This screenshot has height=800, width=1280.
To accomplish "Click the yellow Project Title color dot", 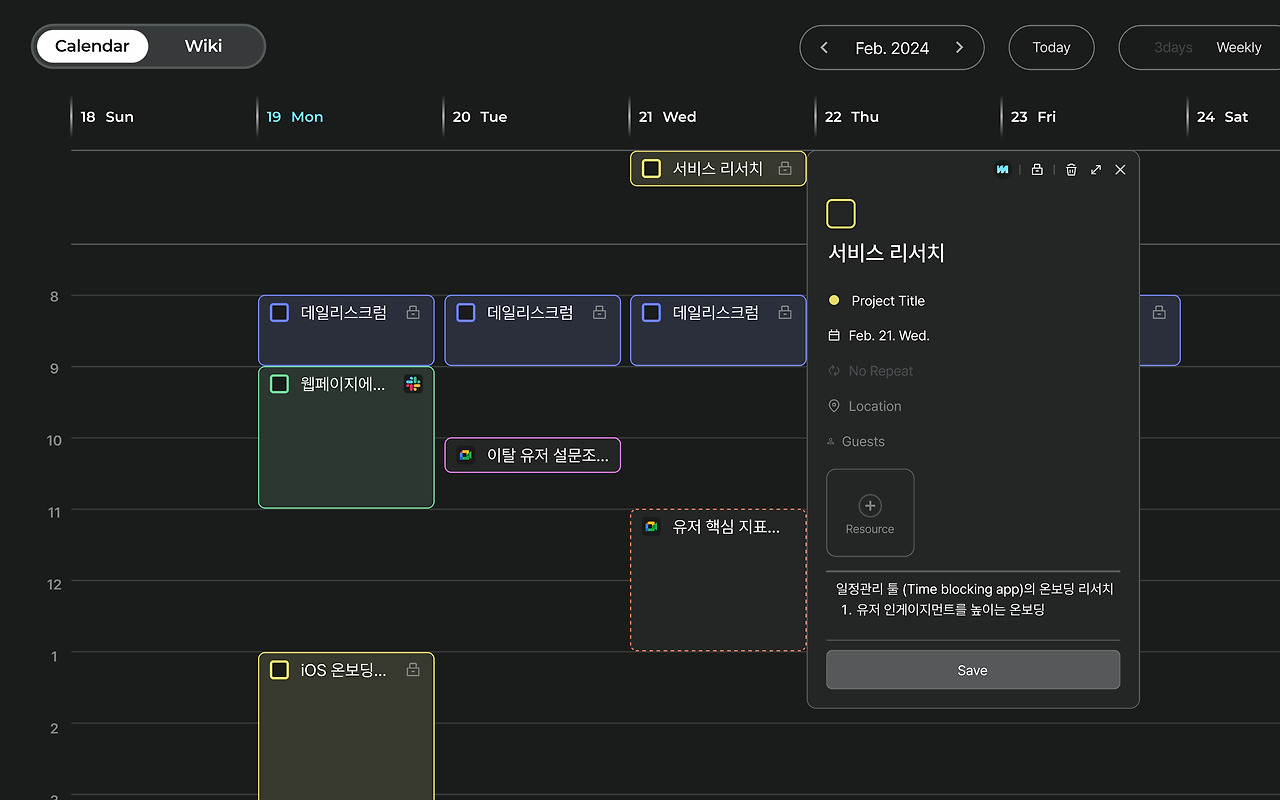I will click(x=834, y=300).
